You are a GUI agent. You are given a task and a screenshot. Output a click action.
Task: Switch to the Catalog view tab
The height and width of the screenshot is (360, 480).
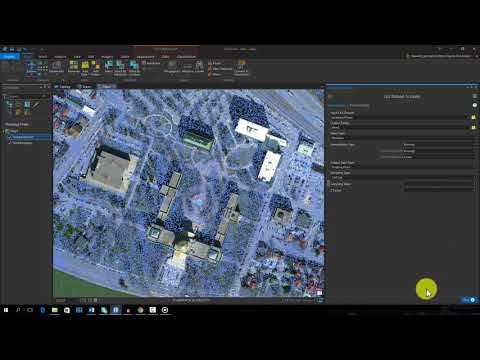[63, 86]
